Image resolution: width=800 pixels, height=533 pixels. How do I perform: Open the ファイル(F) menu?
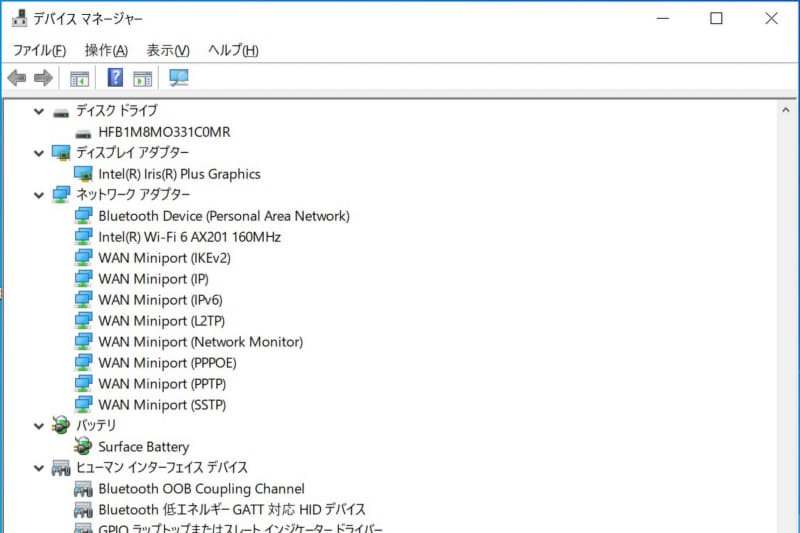click(39, 50)
